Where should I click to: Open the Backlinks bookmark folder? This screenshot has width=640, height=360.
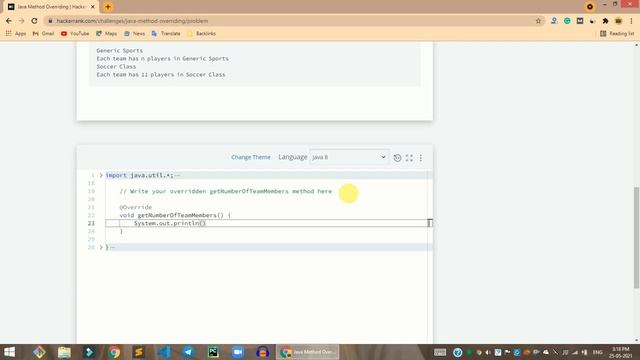(201, 33)
